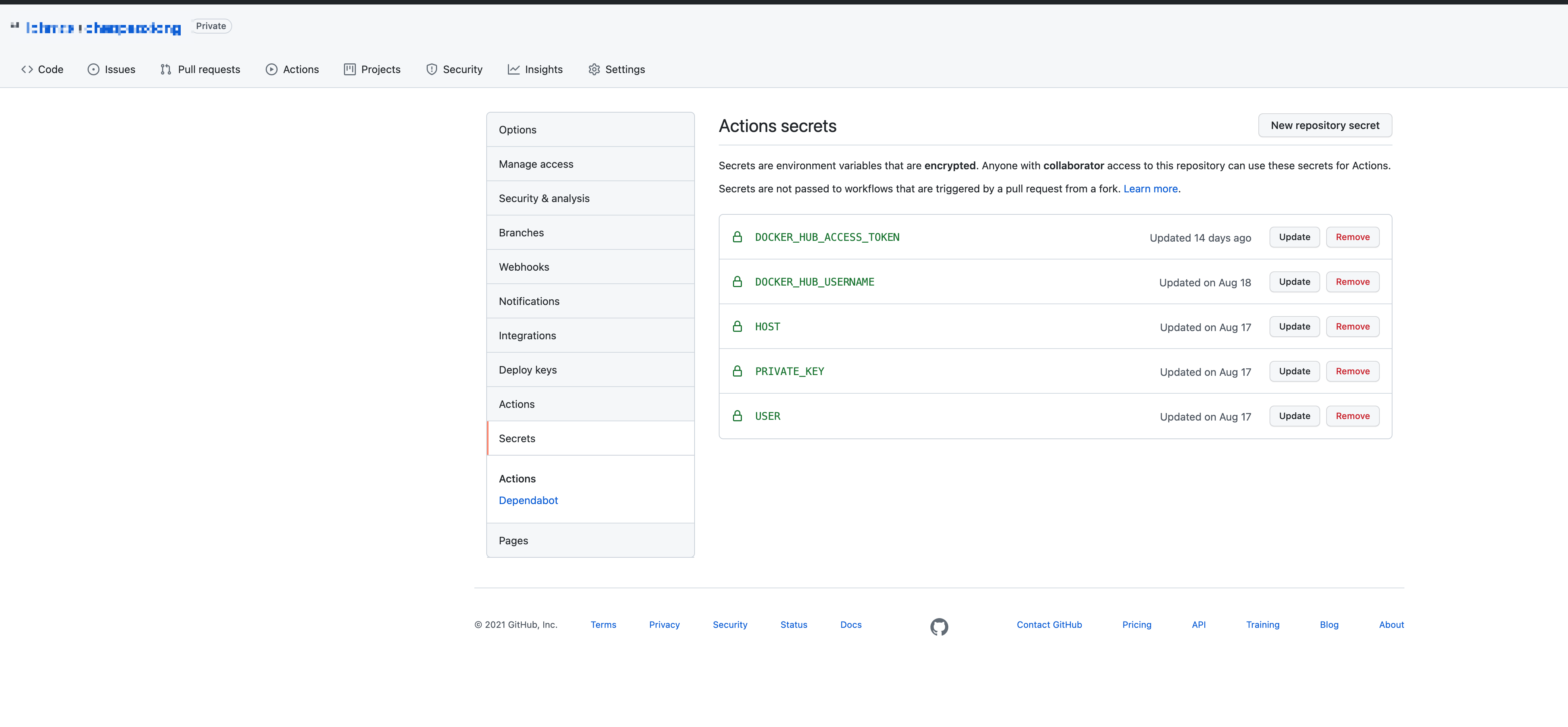Click the Actions play icon in nav
This screenshot has width=1568, height=727.
coord(272,69)
